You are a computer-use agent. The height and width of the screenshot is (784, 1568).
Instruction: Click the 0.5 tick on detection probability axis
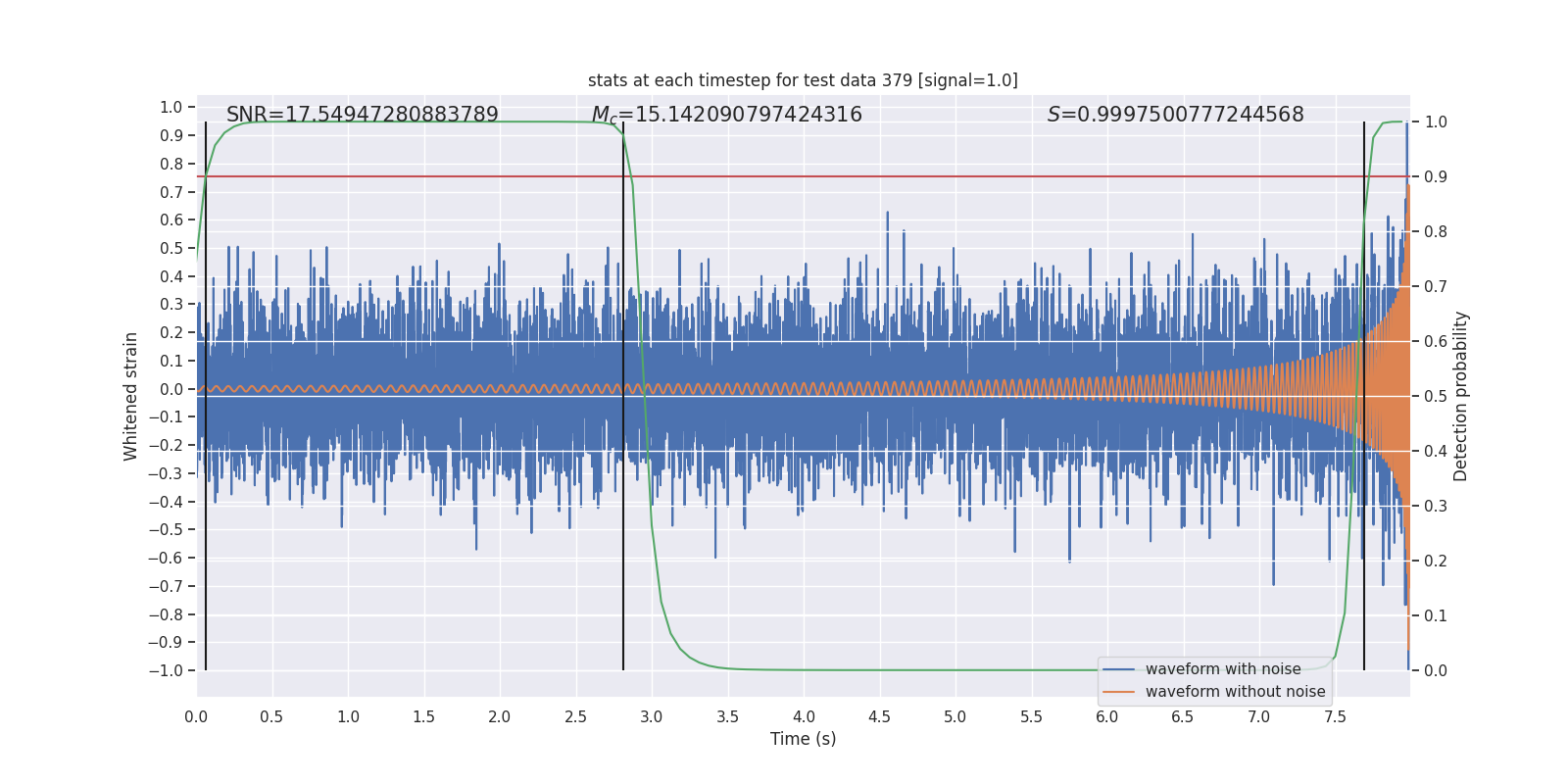click(1435, 396)
